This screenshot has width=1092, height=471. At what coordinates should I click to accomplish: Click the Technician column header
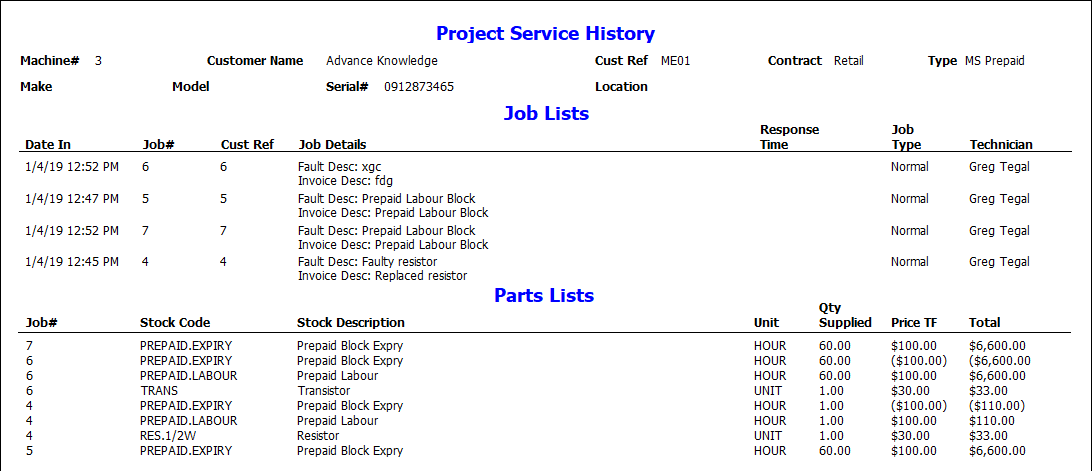click(1001, 145)
